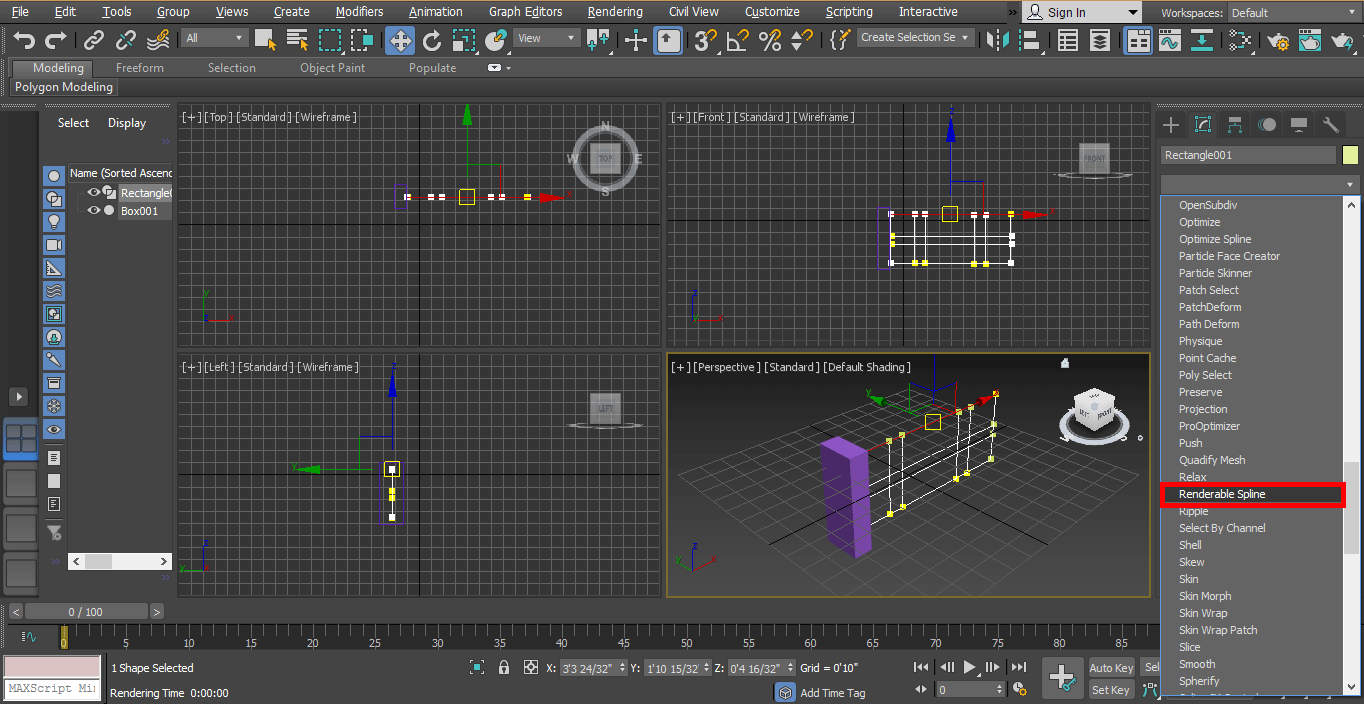Screen dimensions: 1364x704
Task: Click the Set Key button
Action: coord(1111,689)
